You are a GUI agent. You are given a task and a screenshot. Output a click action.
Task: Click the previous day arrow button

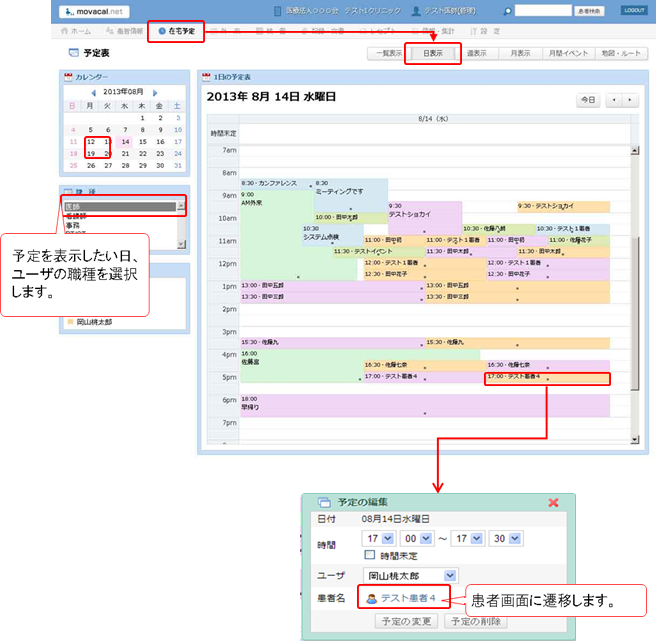click(x=616, y=100)
